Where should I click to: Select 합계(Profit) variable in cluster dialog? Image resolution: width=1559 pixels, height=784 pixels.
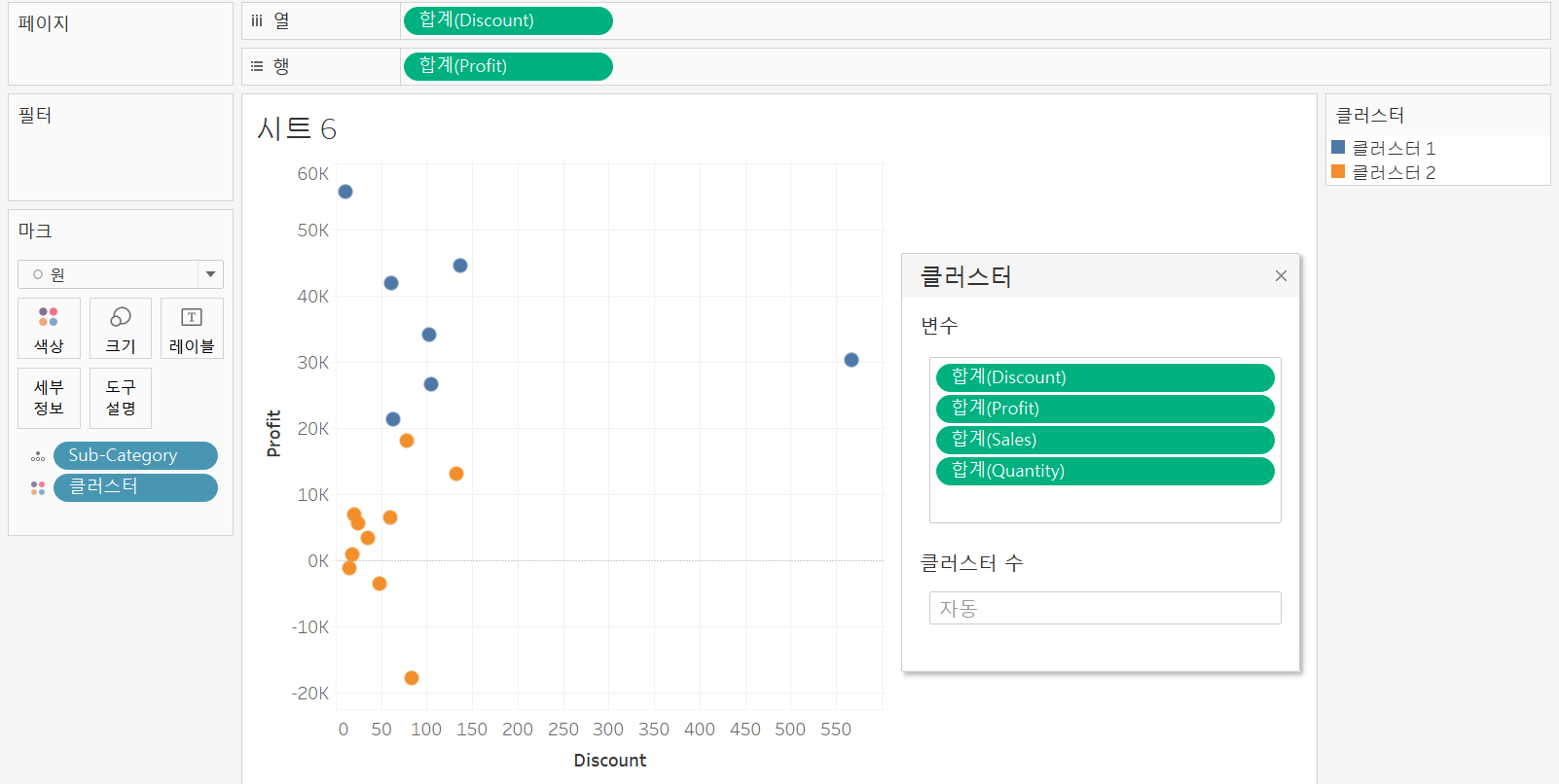pos(1105,409)
